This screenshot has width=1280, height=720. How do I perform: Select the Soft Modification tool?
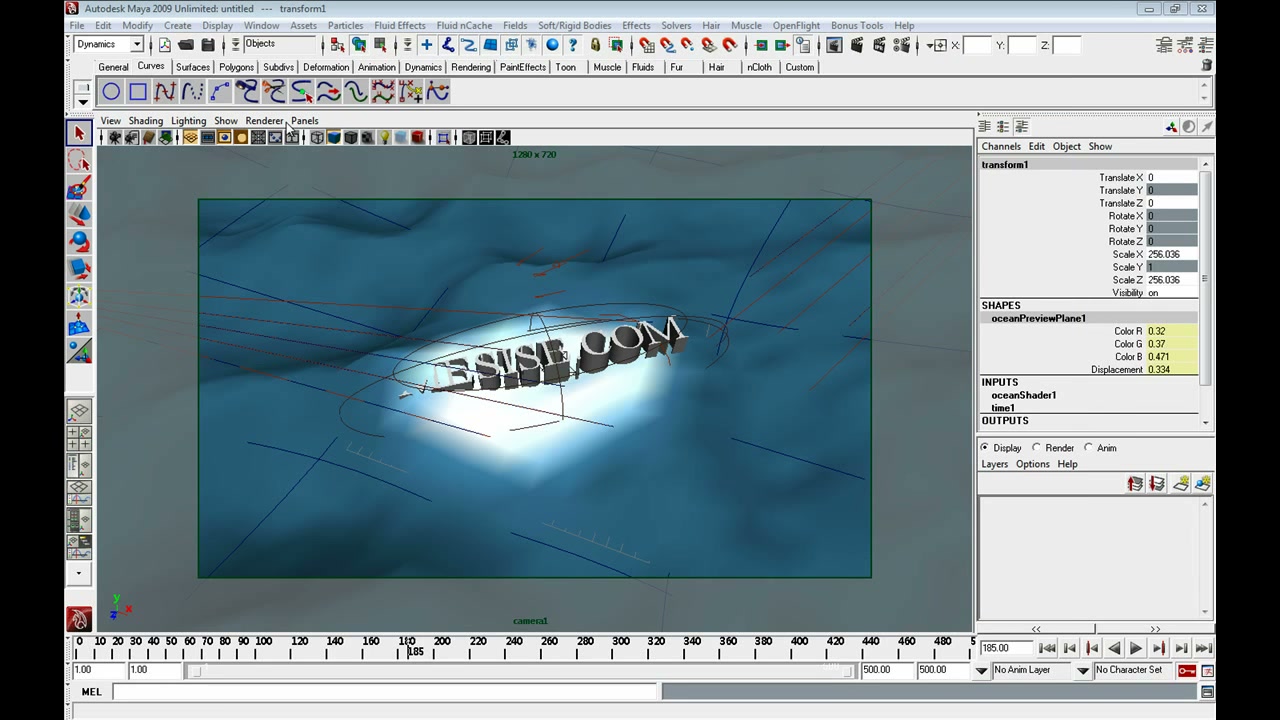(x=79, y=324)
